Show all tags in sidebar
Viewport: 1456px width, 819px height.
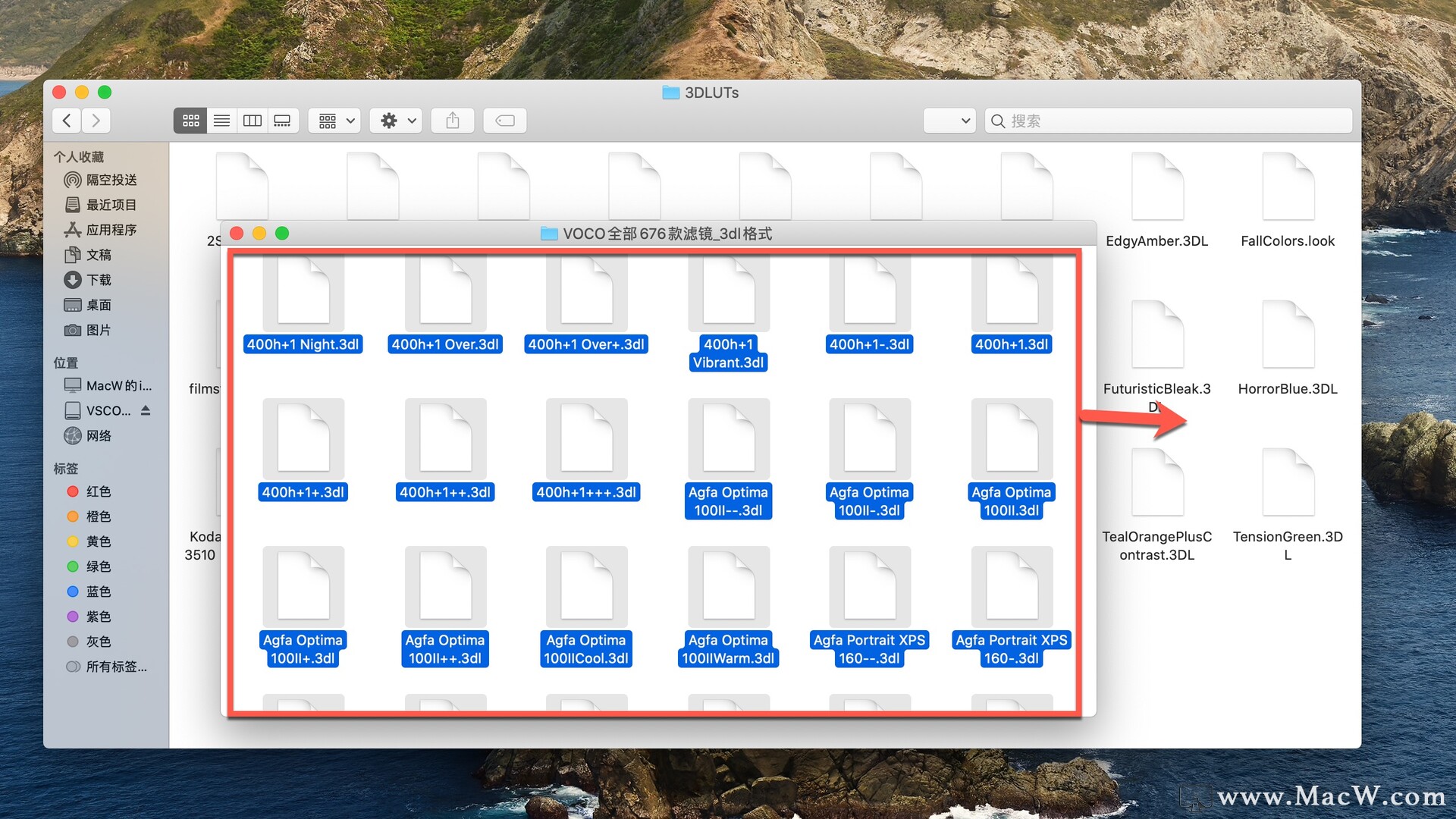click(x=115, y=667)
